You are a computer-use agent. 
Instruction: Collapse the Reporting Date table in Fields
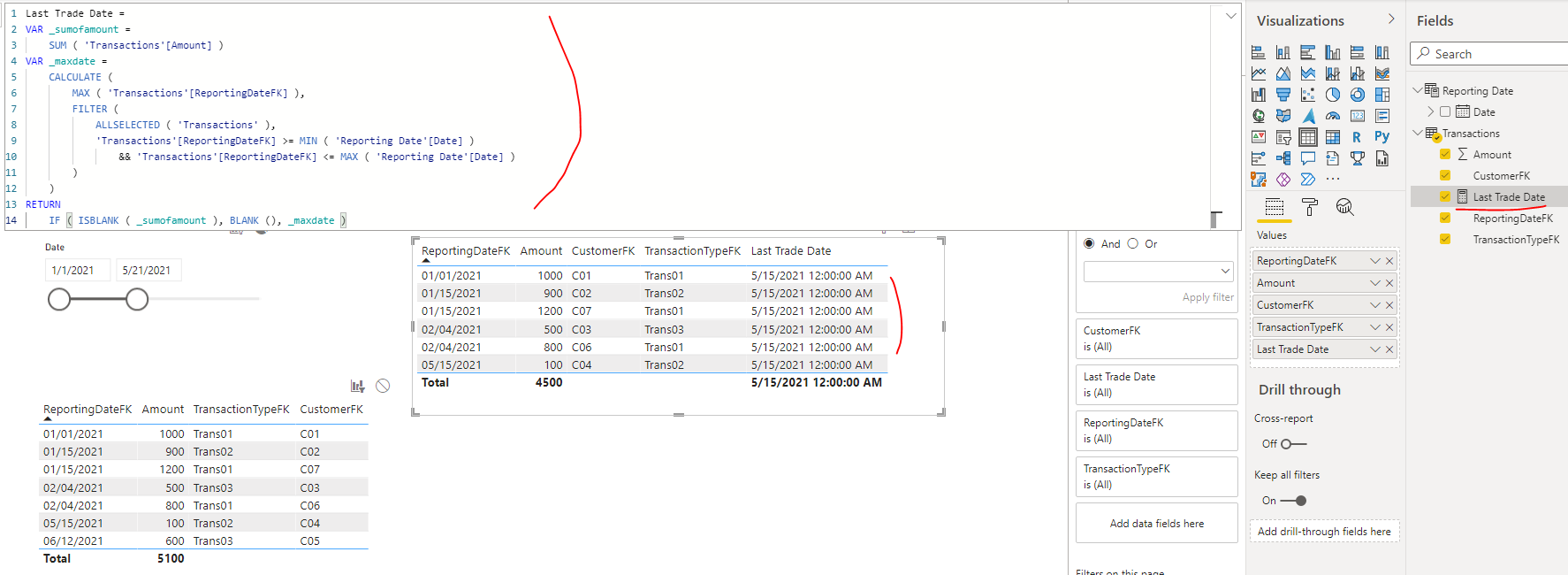tap(1417, 90)
